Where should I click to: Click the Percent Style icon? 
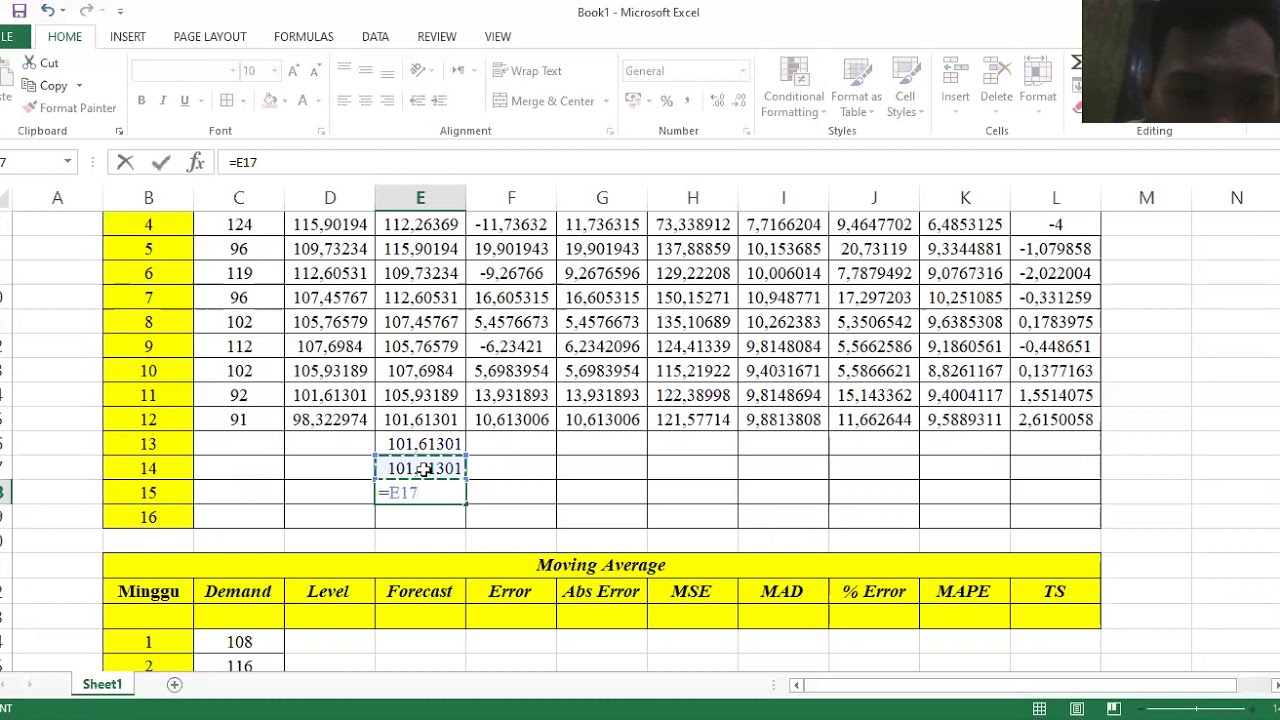667,101
